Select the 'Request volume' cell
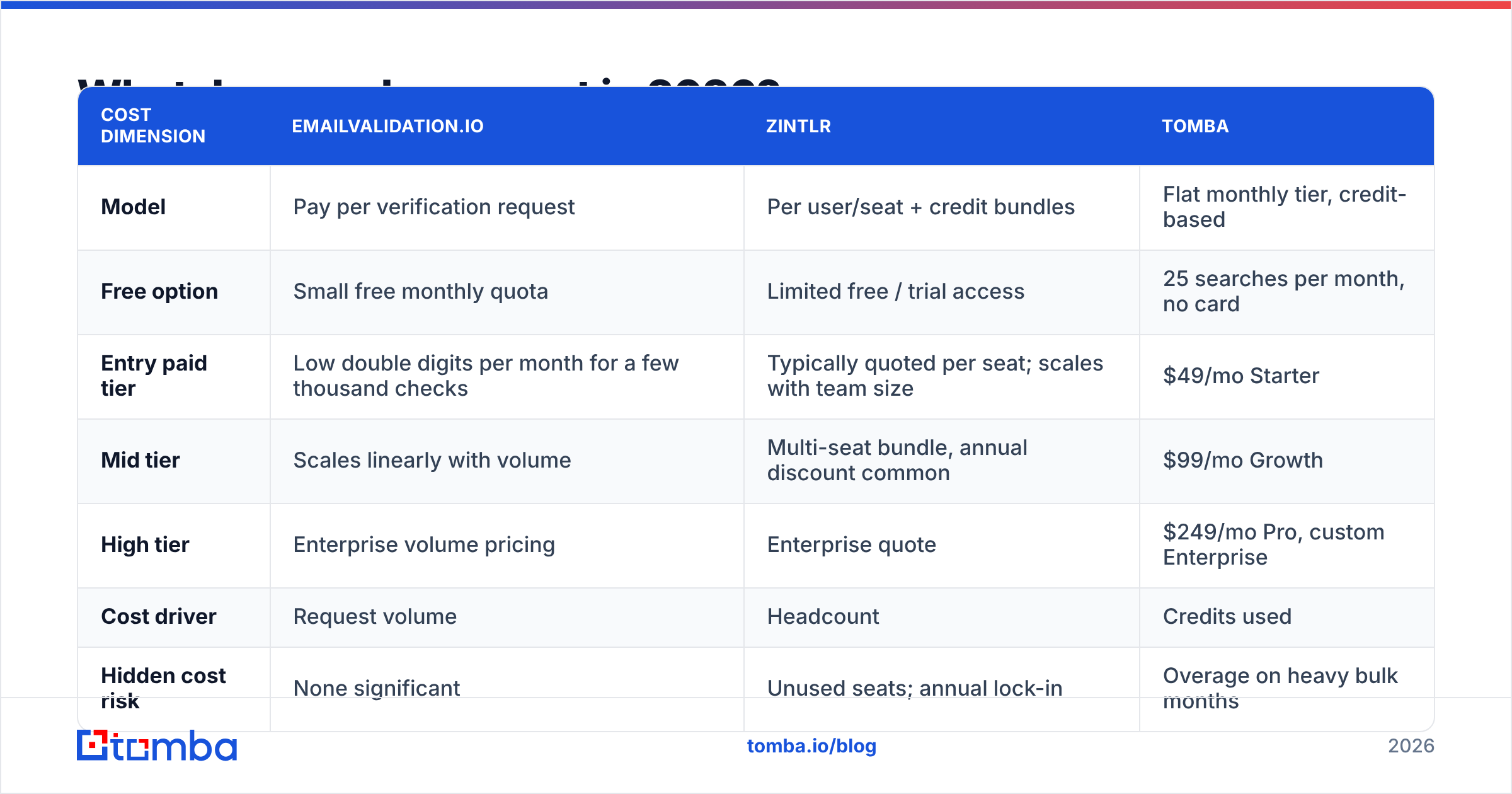This screenshot has width=1512, height=794. [x=507, y=617]
